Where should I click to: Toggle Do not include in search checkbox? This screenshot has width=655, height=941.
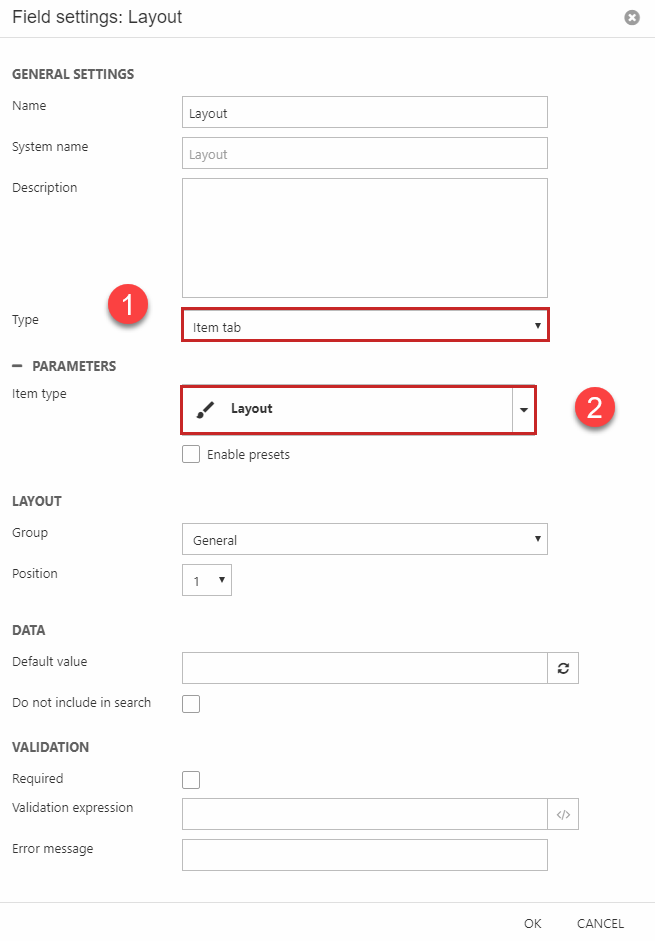(x=191, y=704)
